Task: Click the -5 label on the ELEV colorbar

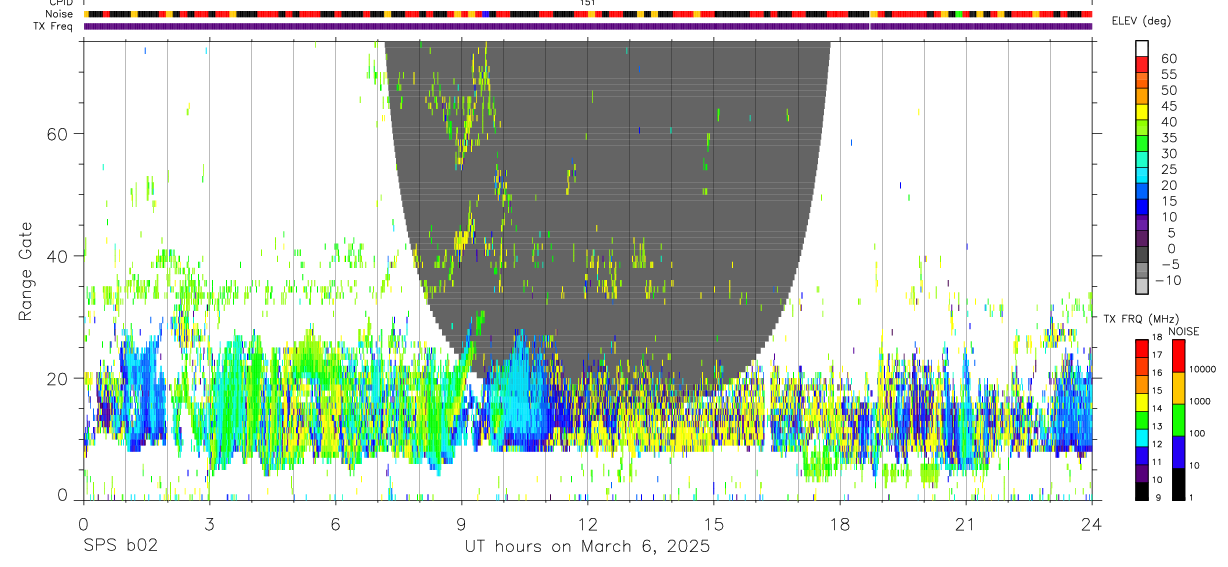Action: click(1169, 264)
